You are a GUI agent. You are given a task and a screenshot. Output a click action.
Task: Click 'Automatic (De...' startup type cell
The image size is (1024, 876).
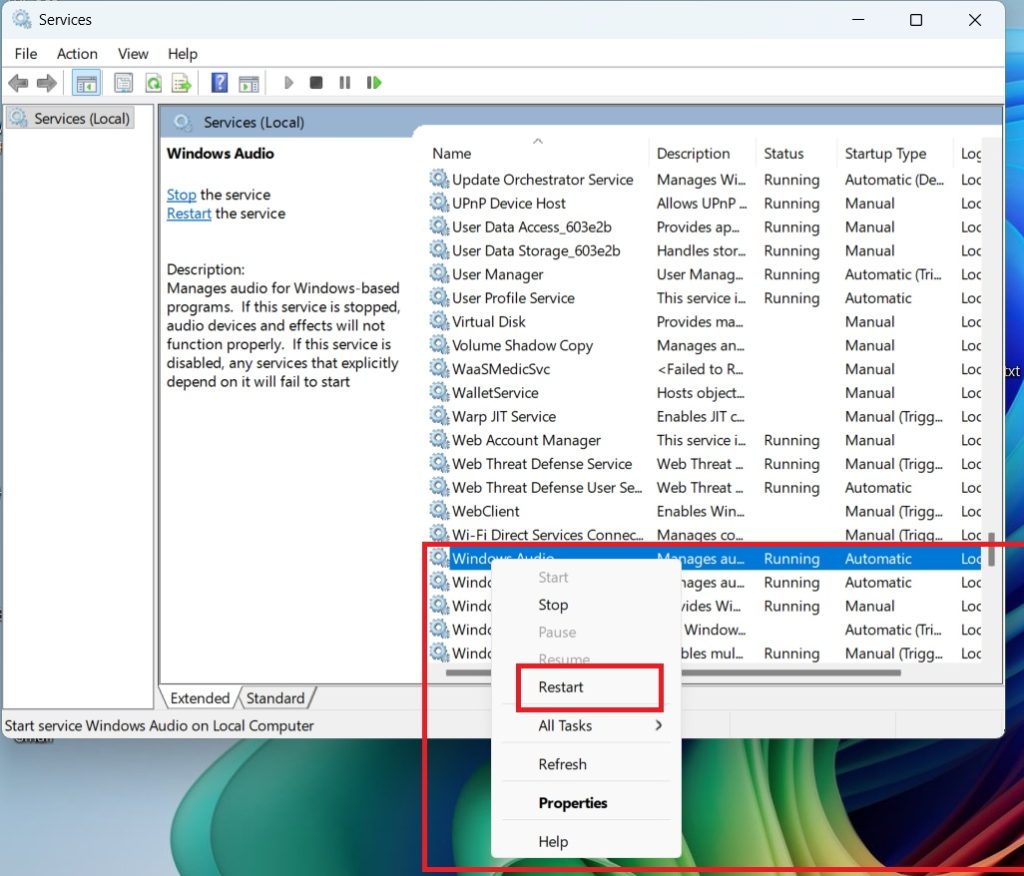pyautogui.click(x=893, y=180)
